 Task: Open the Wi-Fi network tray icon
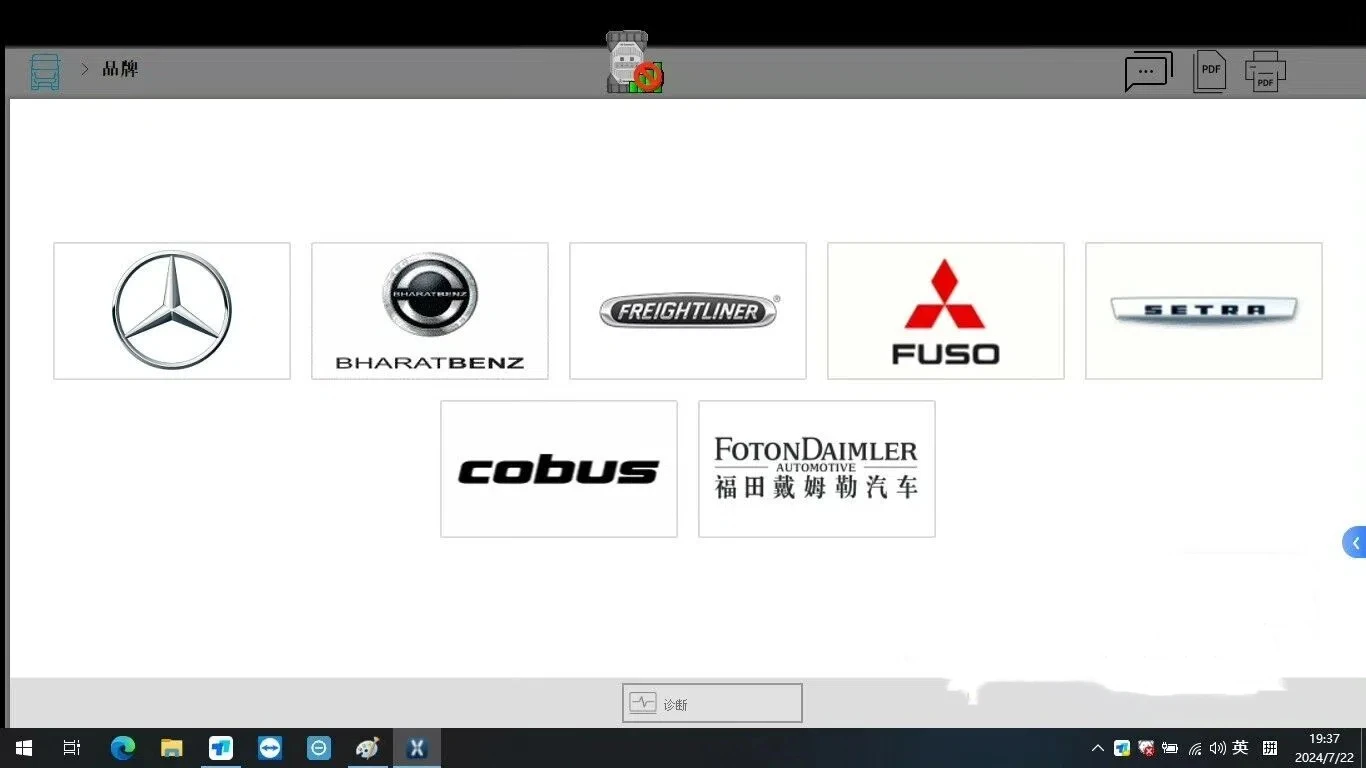coord(1194,748)
